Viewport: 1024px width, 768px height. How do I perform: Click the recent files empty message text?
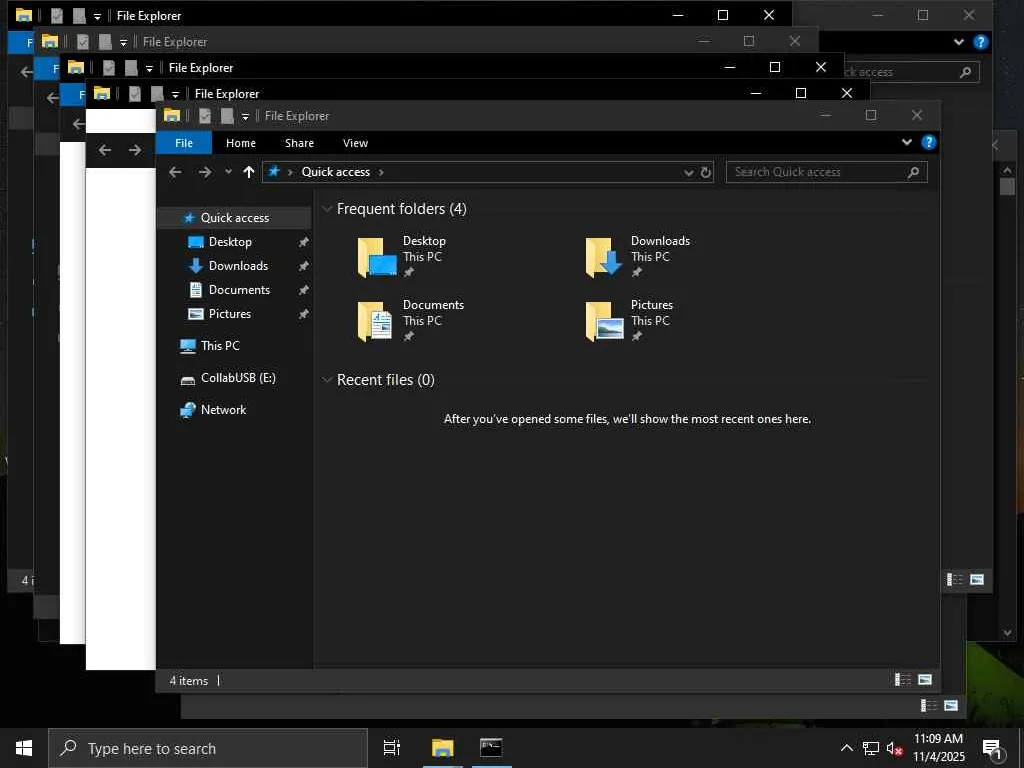(x=627, y=419)
